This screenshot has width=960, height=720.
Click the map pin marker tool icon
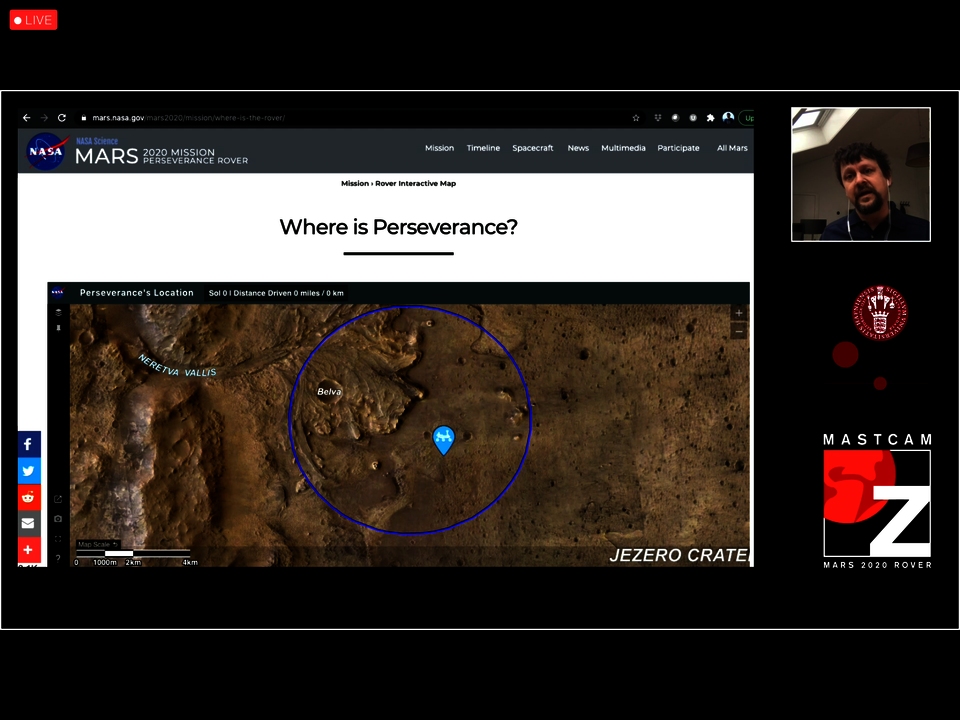58,328
